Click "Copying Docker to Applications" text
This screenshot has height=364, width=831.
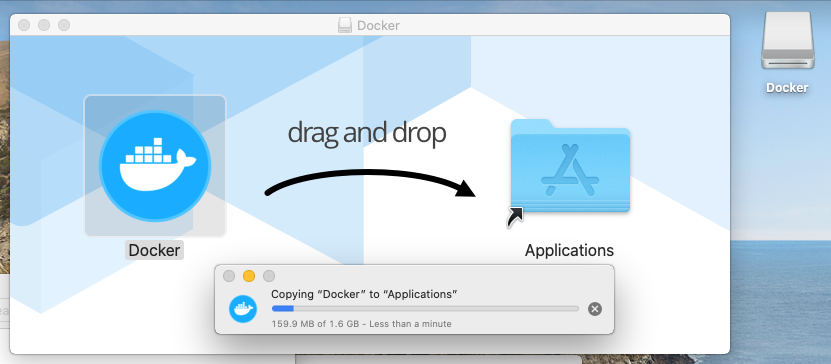pos(364,294)
